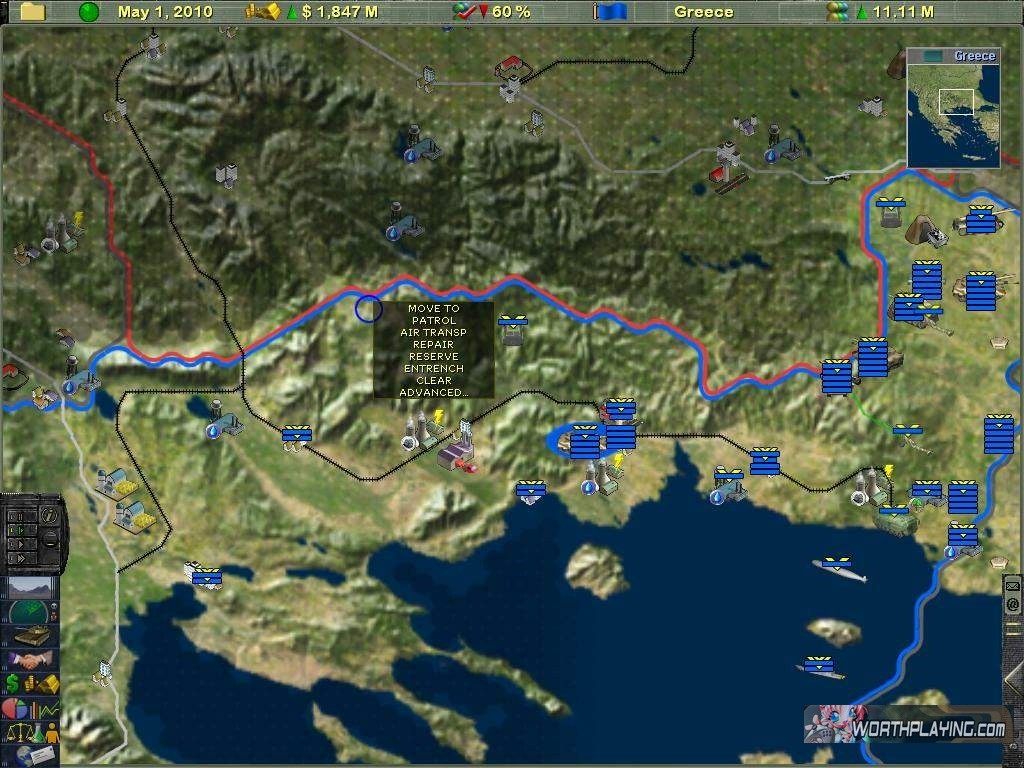1024x768 pixels.
Task: Open the diplomacy handshake panel
Action: pos(32,661)
